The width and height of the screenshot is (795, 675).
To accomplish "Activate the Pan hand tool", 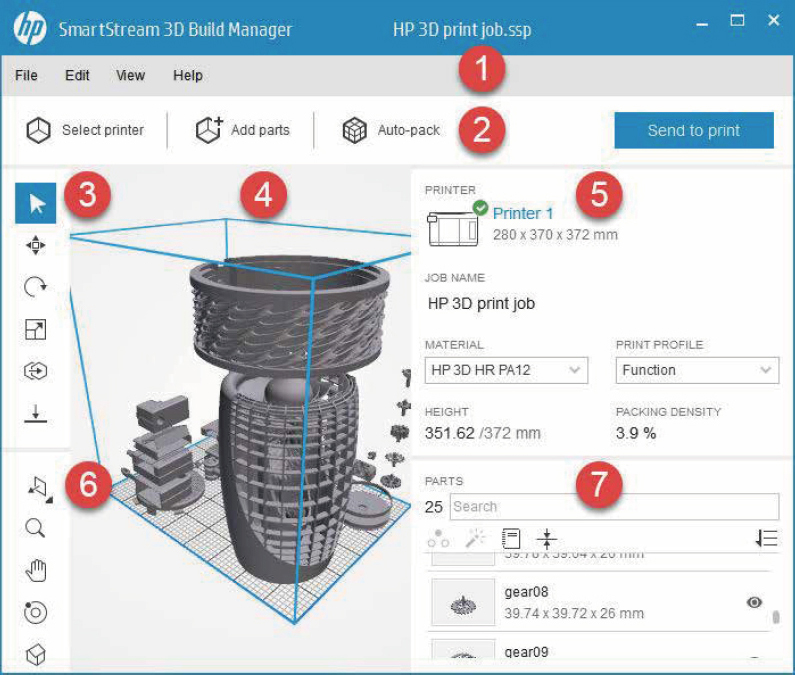I will 36,571.
